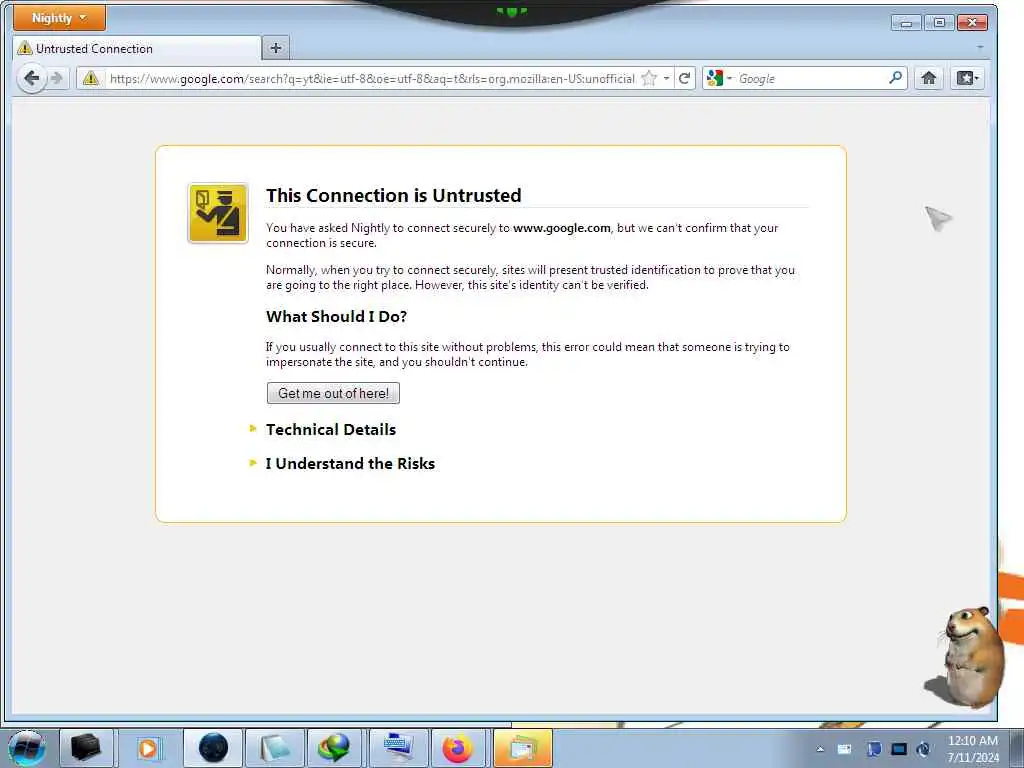Click the volume speaker tray icon
1024x768 pixels.
click(x=923, y=749)
